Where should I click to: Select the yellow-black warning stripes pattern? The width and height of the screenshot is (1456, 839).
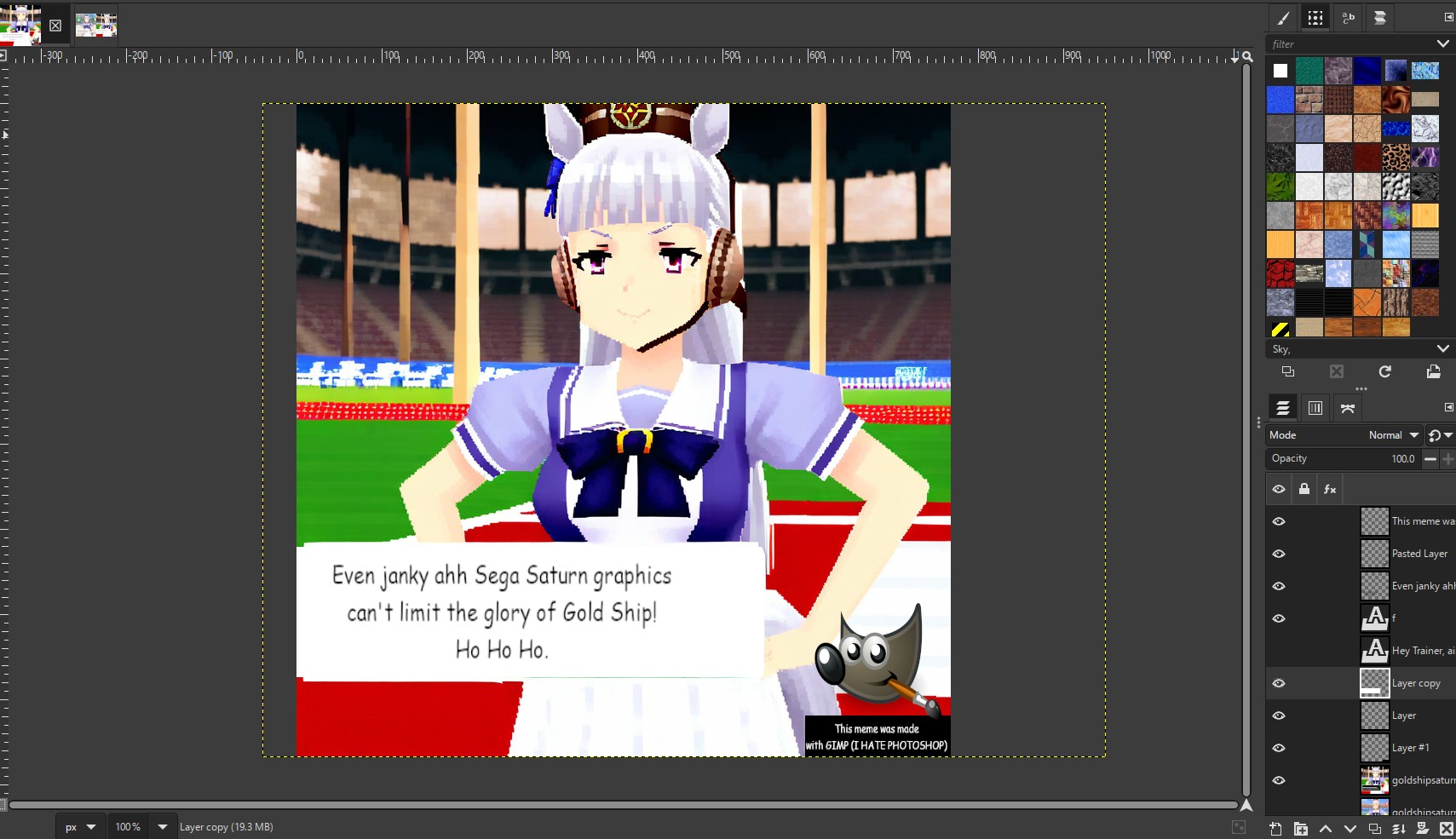point(1280,329)
